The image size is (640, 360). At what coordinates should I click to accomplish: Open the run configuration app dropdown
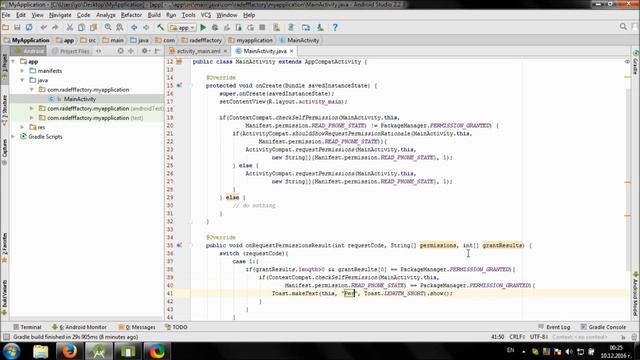point(182,27)
